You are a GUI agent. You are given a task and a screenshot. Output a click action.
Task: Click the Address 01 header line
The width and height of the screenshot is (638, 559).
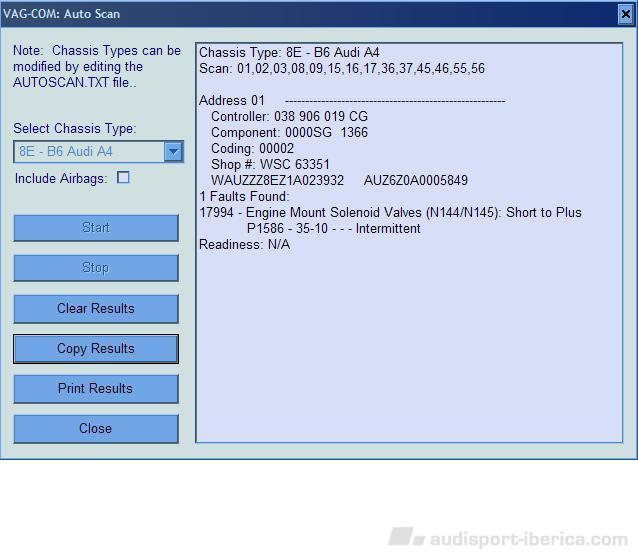coord(352,100)
